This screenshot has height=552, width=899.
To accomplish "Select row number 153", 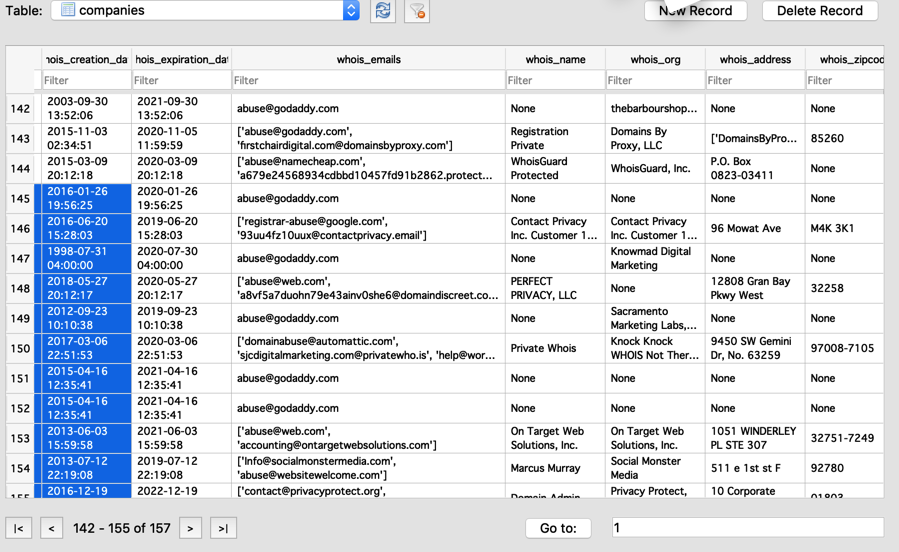I will pos(20,438).
